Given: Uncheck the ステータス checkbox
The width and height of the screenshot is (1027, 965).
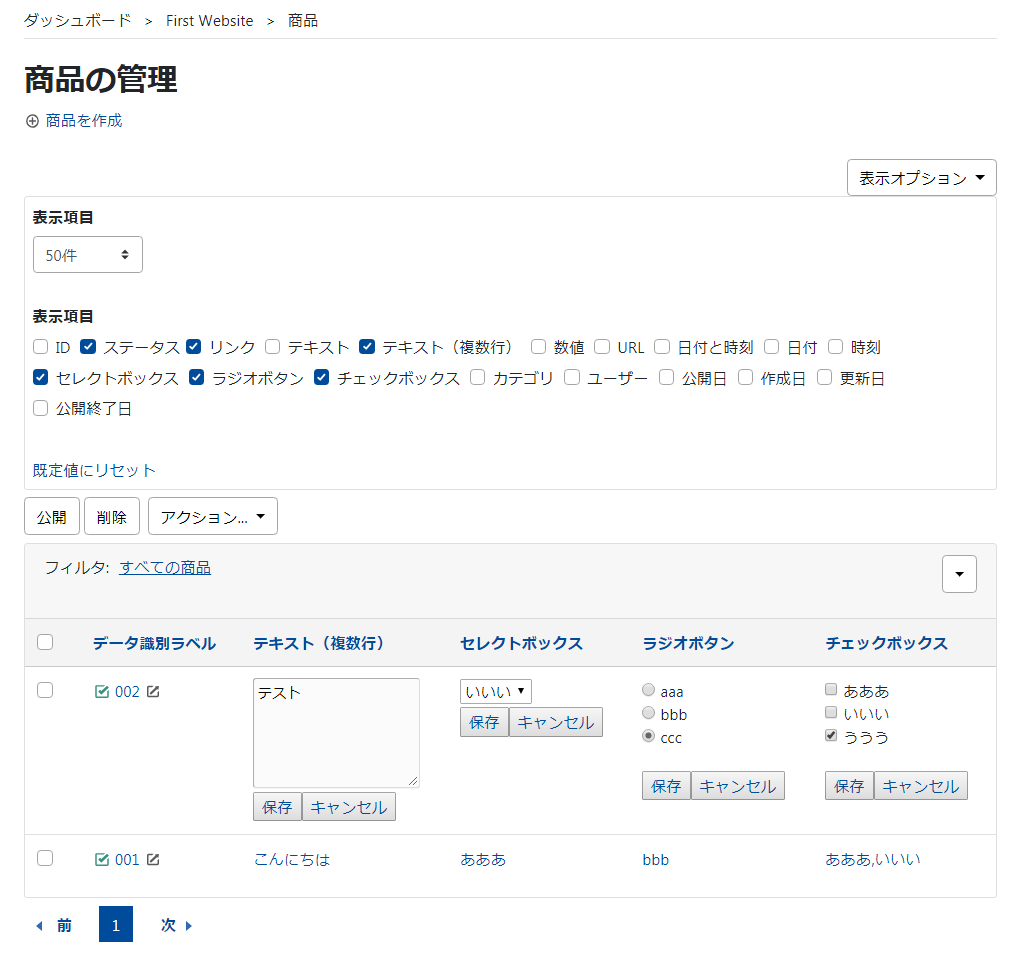Looking at the screenshot, I should click(88, 347).
